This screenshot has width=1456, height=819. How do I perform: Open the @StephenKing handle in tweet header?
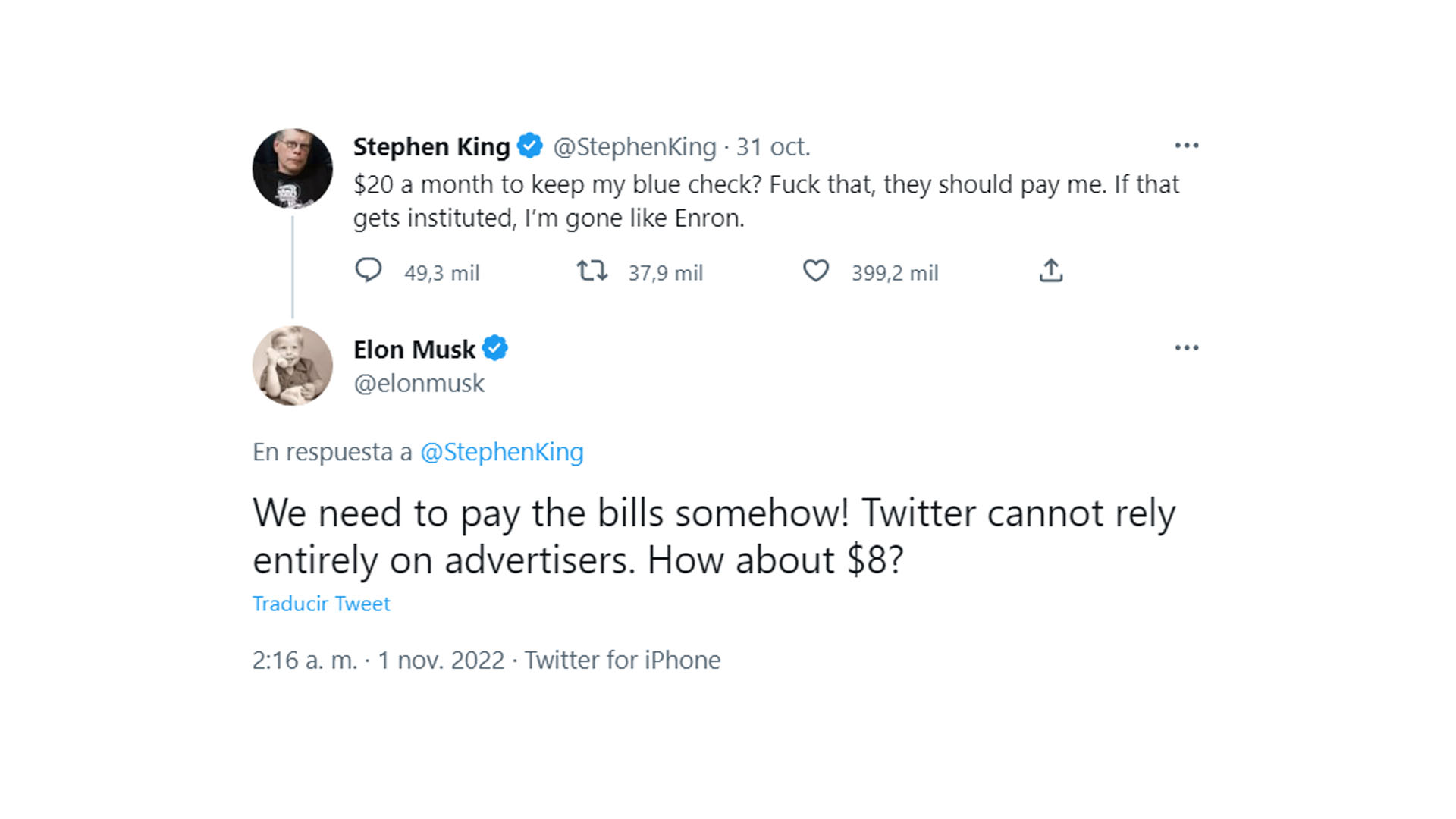pos(634,146)
